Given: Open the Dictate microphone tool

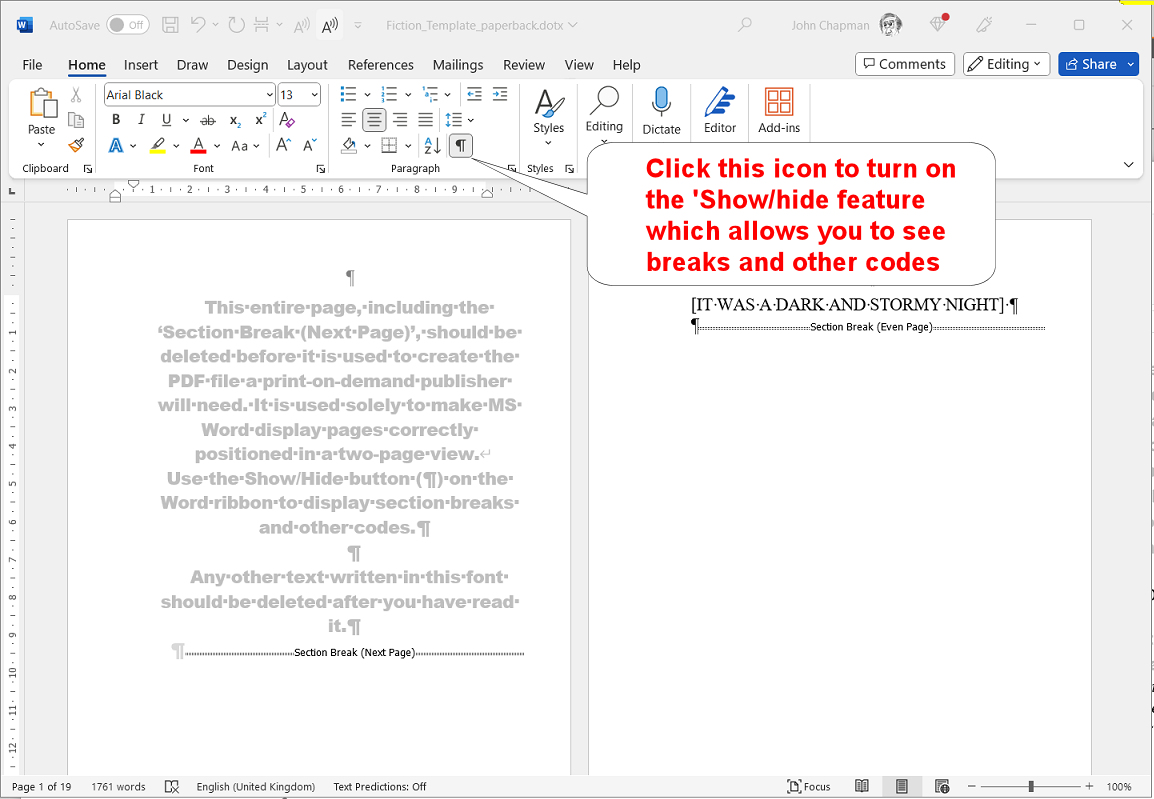Looking at the screenshot, I should coord(661,110).
